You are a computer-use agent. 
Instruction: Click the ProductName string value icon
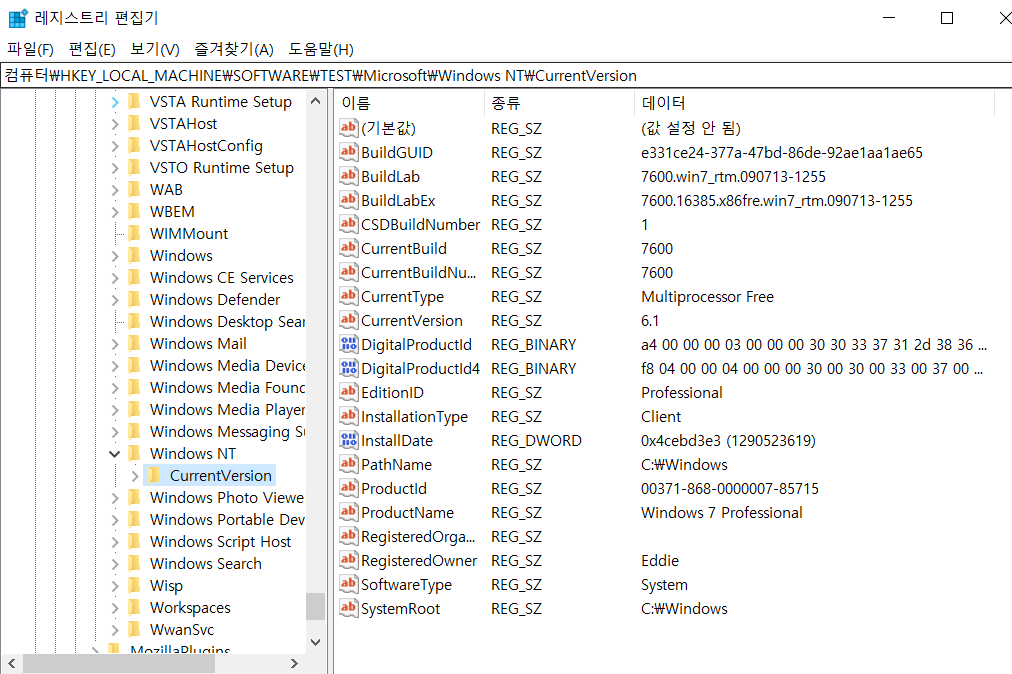(x=349, y=512)
